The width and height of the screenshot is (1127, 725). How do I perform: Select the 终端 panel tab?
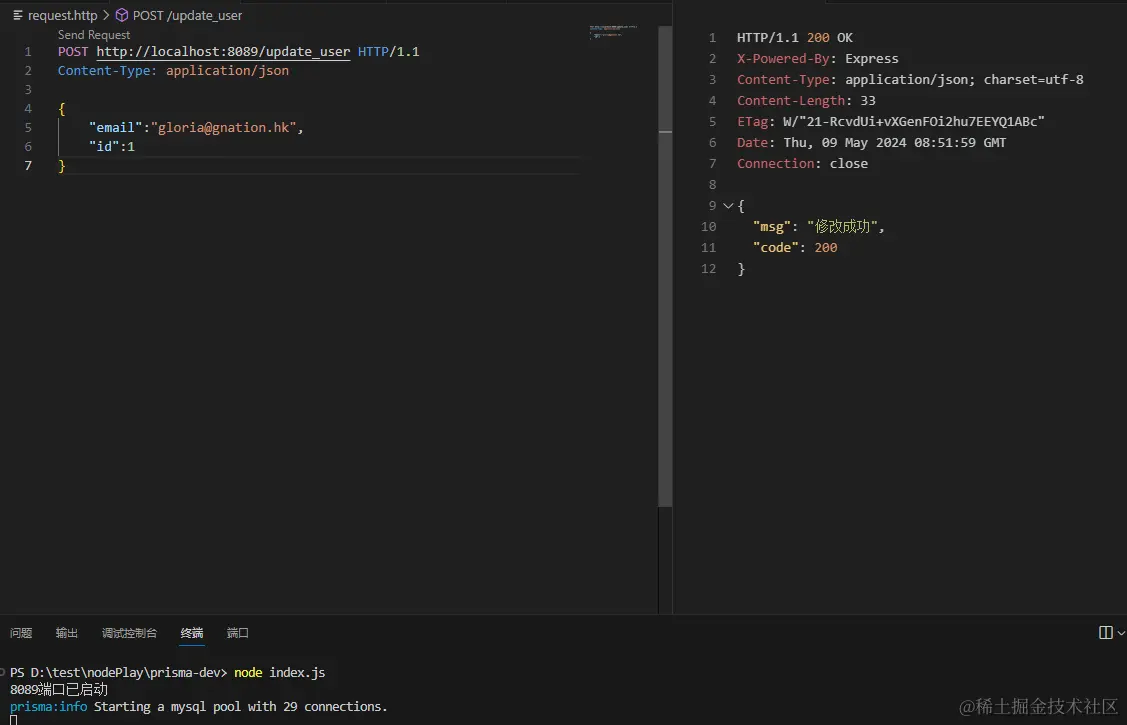(192, 633)
